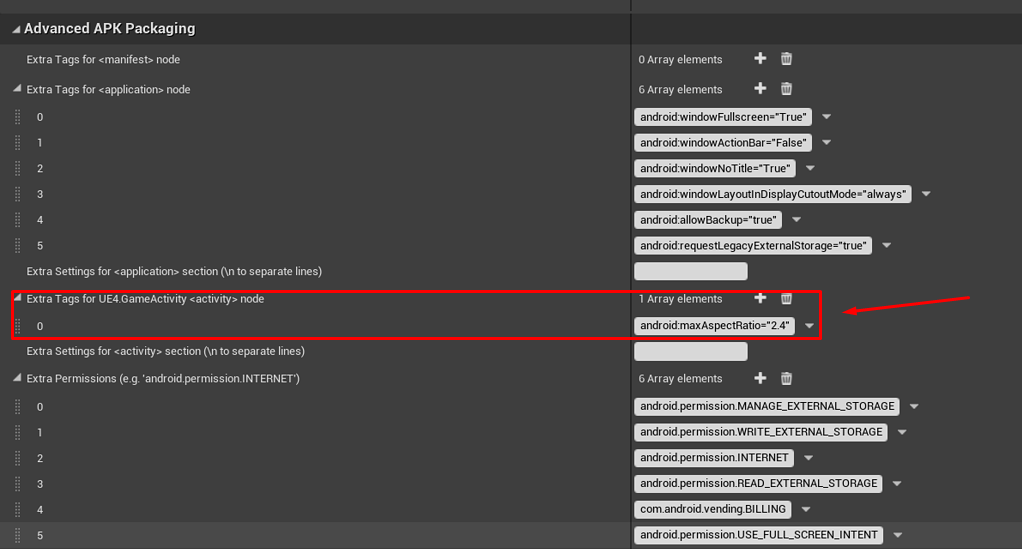1022x549 pixels.
Task: Add a new Extra Permissions element
Action: coord(760,378)
